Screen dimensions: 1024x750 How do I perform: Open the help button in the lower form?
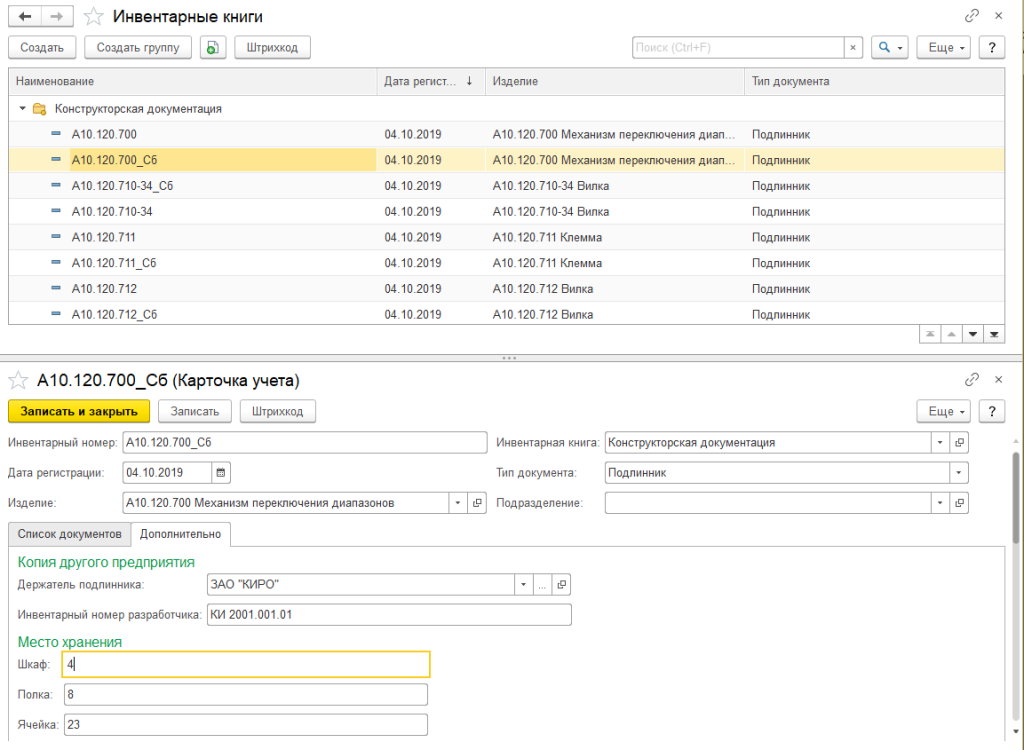pos(990,411)
